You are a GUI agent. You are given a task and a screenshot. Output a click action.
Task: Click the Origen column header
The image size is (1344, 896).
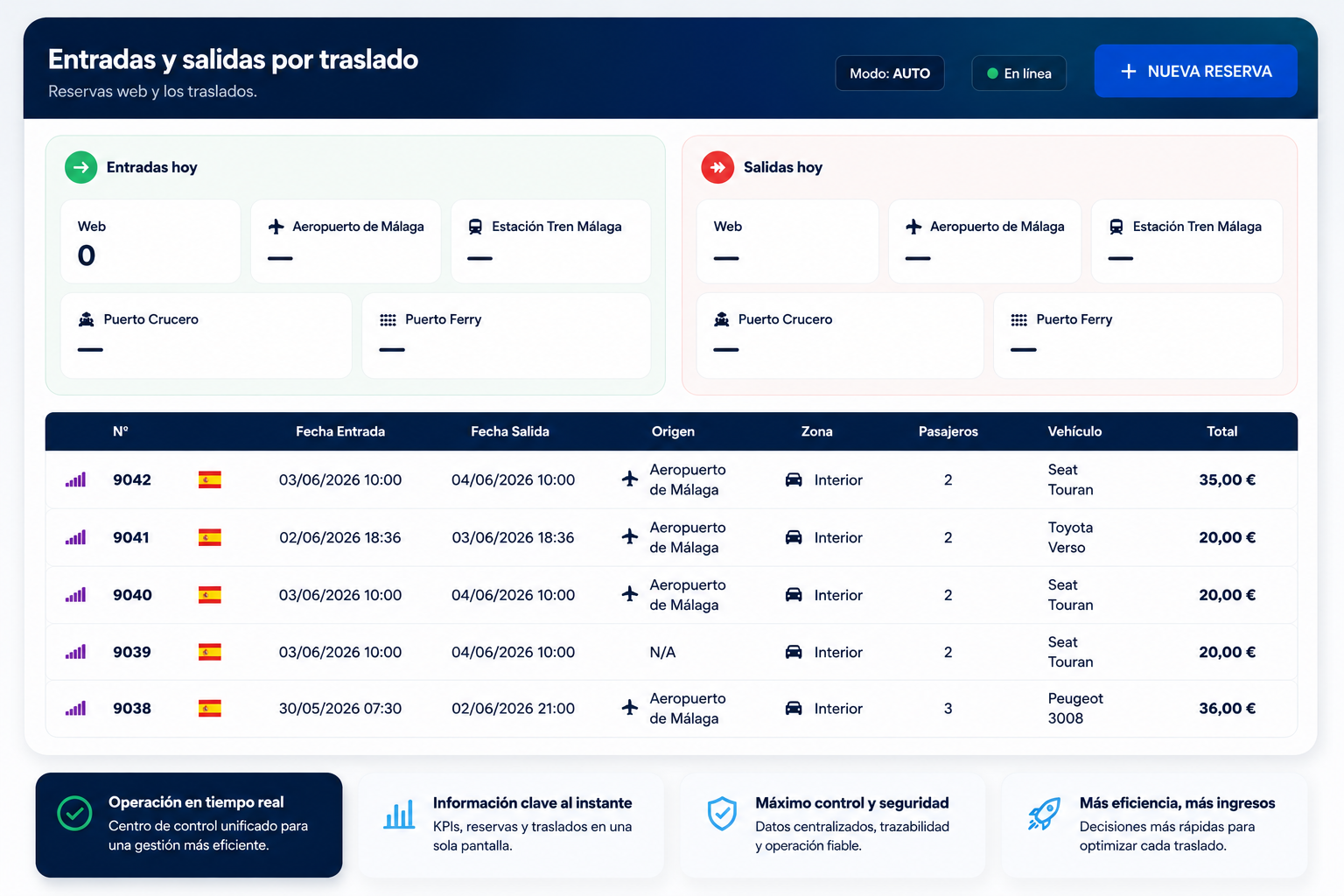(673, 431)
